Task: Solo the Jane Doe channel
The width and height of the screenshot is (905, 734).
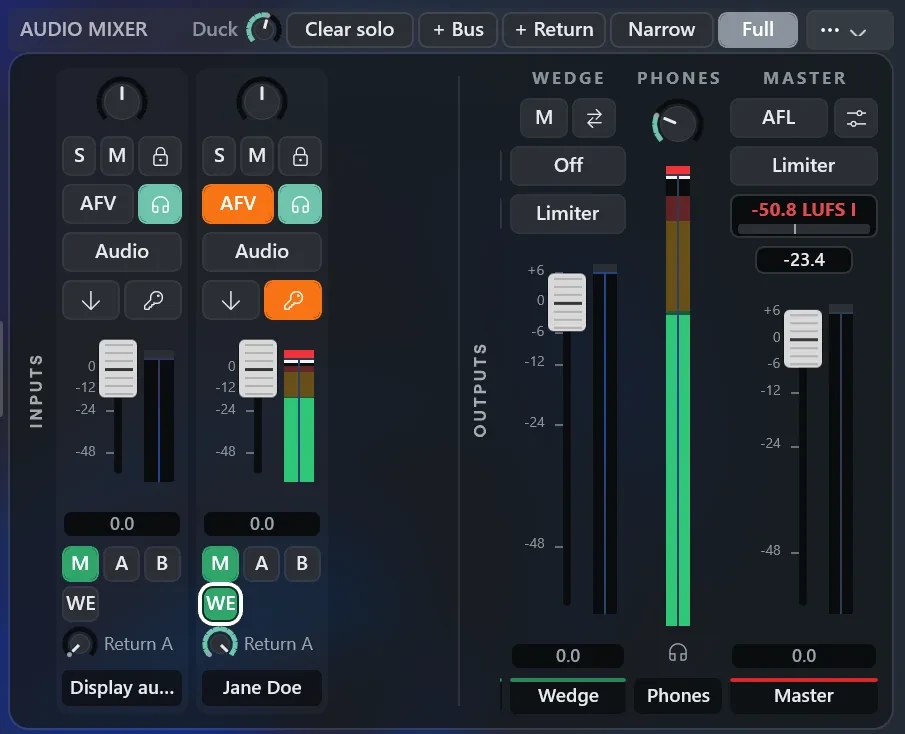Action: click(219, 156)
